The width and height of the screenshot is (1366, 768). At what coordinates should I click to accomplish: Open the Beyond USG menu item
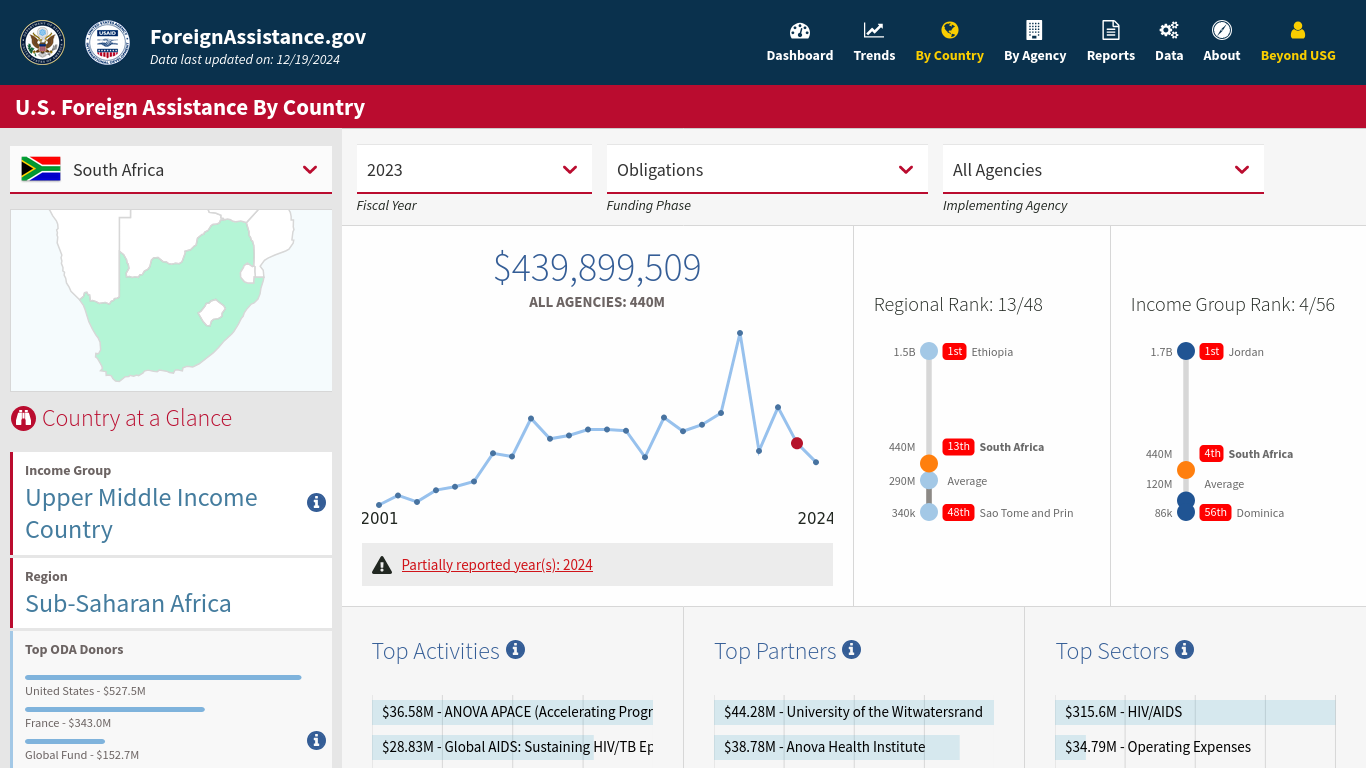(1298, 42)
